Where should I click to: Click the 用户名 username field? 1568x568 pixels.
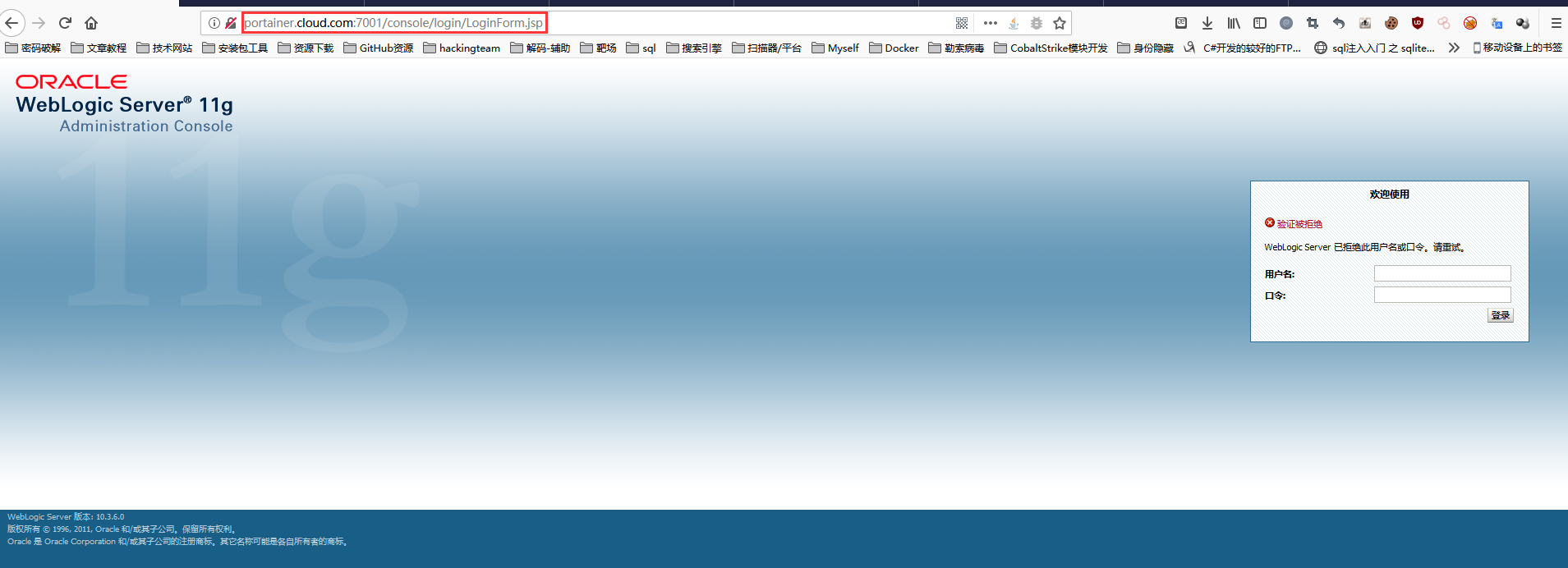coord(1442,273)
